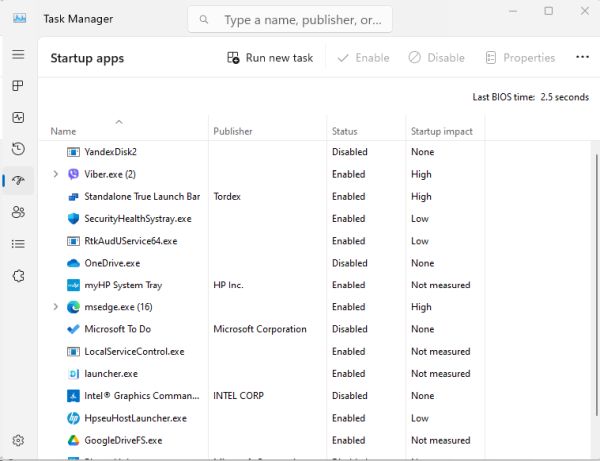
Task: Click the Tordex publisher cell
Action: pyautogui.click(x=227, y=197)
